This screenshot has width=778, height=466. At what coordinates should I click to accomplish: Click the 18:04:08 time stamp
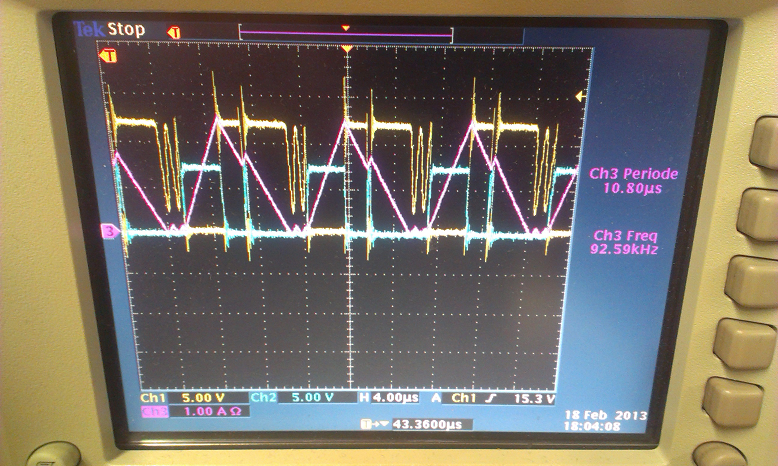tap(592, 426)
